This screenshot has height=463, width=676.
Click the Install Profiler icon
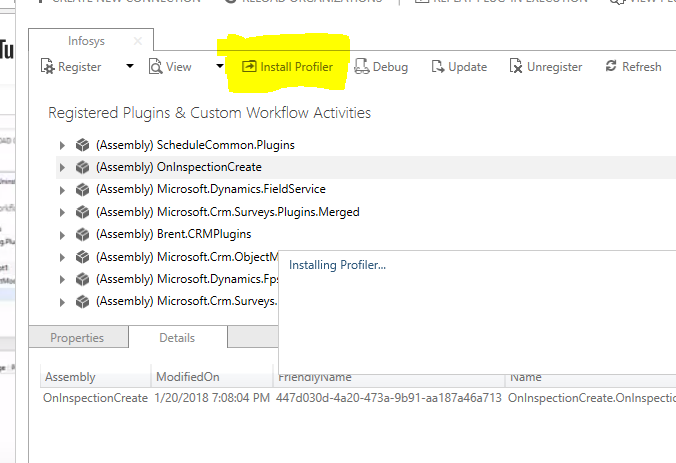pyautogui.click(x=249, y=66)
